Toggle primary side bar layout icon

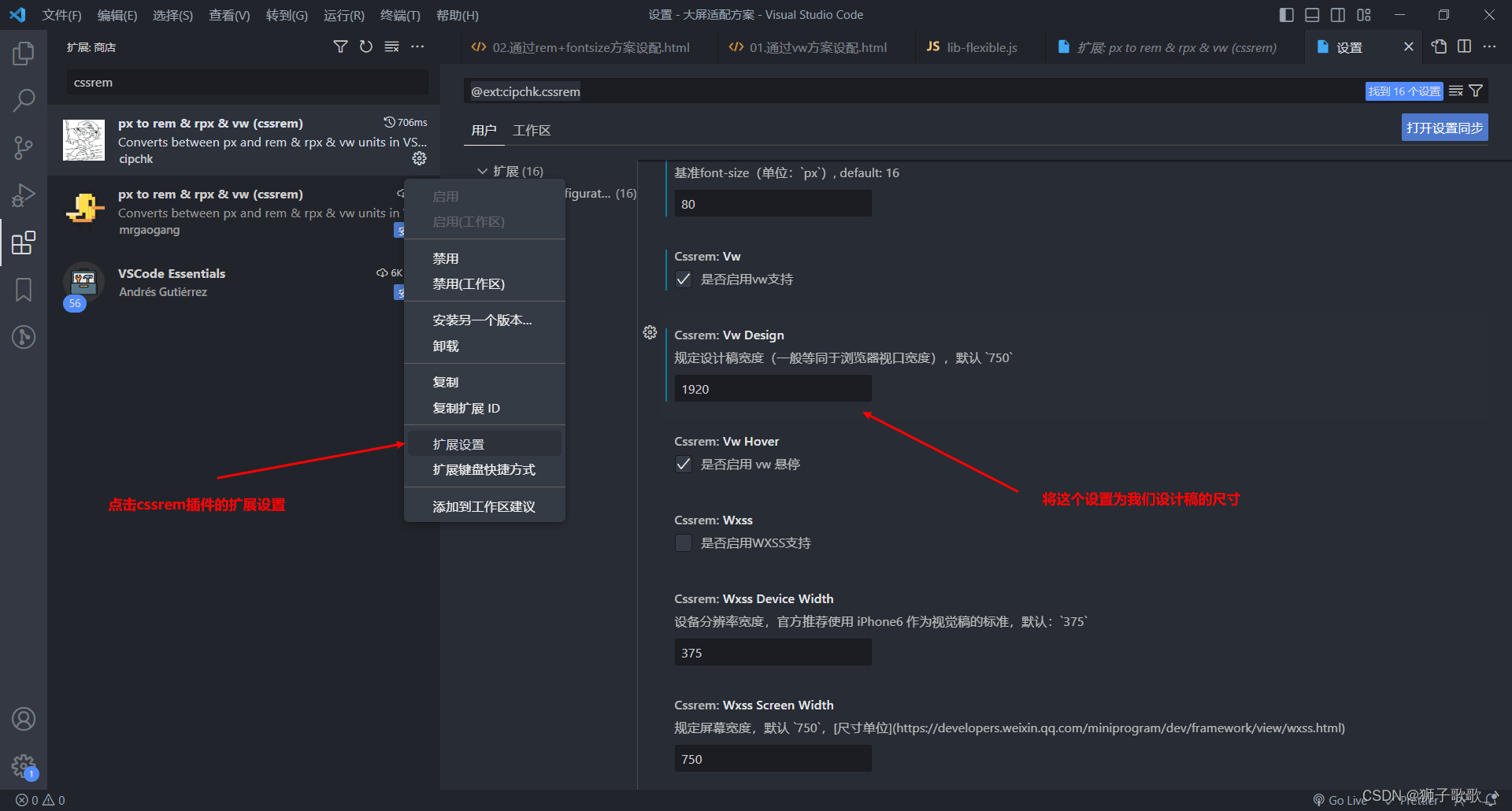1287,15
